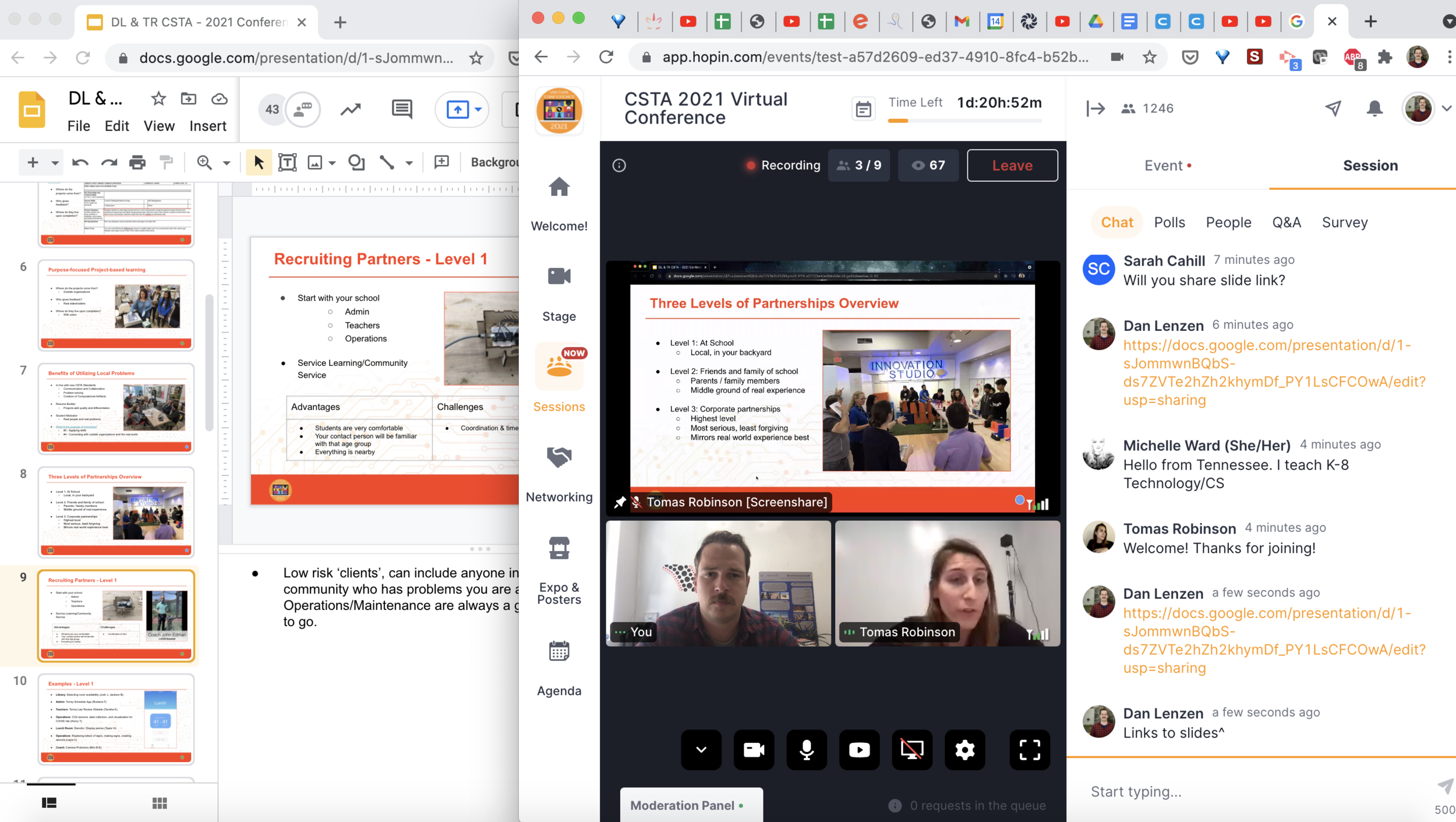
Task: Select slide 8 thumbnail in filmstrip
Action: pyautogui.click(x=116, y=512)
